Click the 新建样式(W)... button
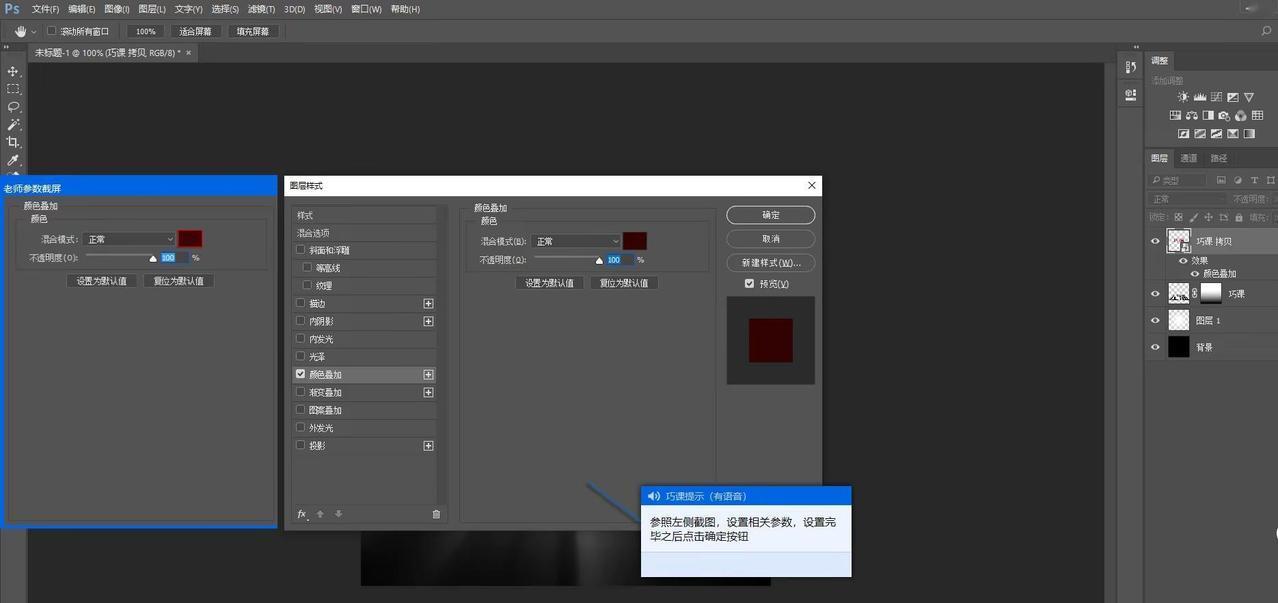The width and height of the screenshot is (1278, 603). tap(770, 263)
